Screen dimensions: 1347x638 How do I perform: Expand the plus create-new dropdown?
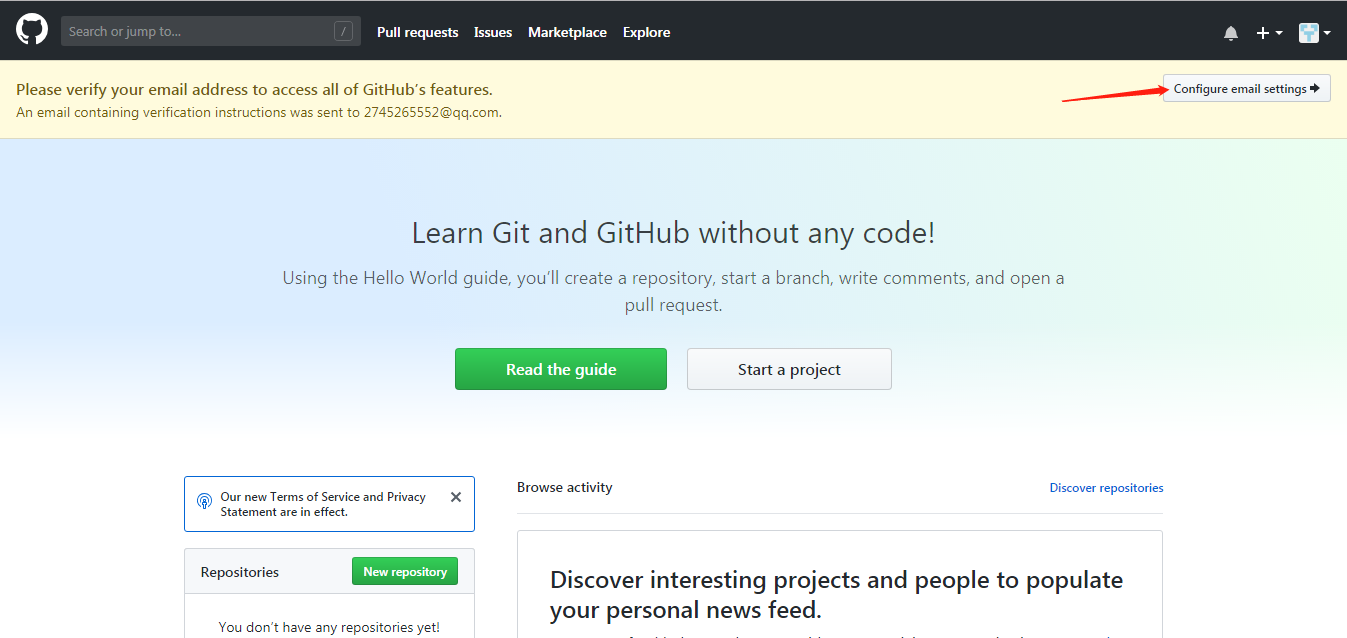[x=1269, y=33]
